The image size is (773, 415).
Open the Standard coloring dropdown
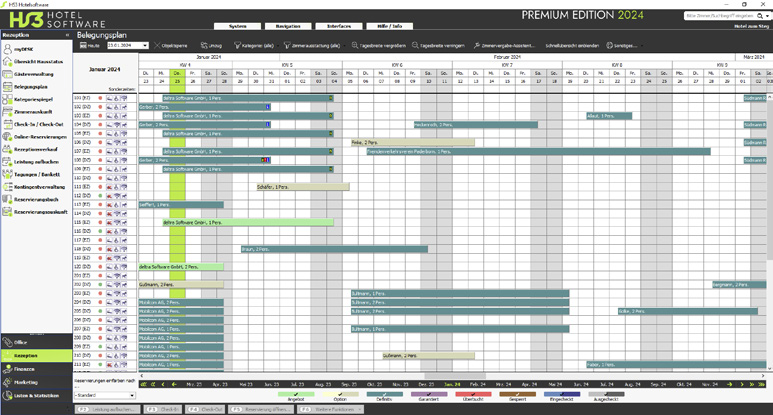tap(132, 395)
